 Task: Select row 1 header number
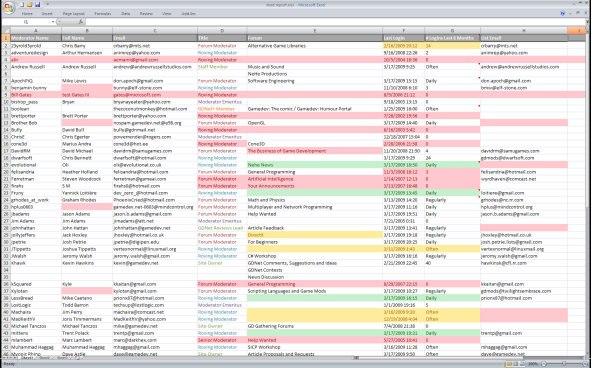[6, 38]
